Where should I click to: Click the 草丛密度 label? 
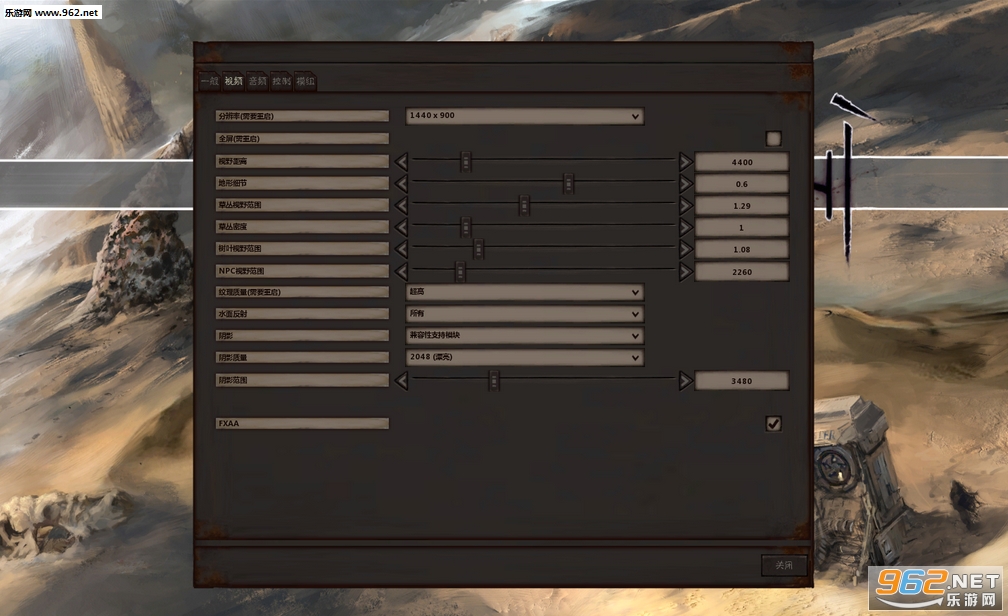pyautogui.click(x=302, y=227)
